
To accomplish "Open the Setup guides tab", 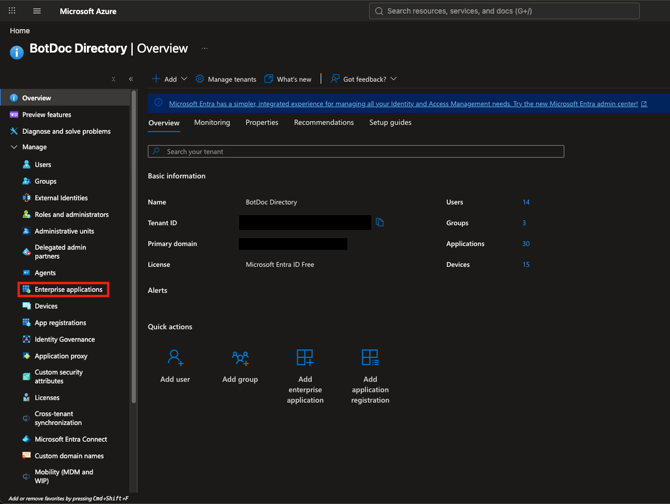I will click(390, 123).
